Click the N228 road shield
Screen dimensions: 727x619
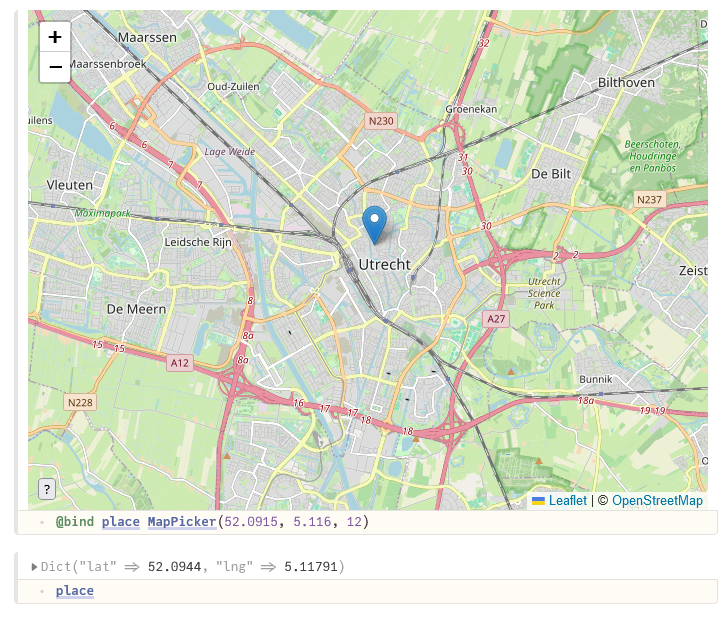(80, 402)
